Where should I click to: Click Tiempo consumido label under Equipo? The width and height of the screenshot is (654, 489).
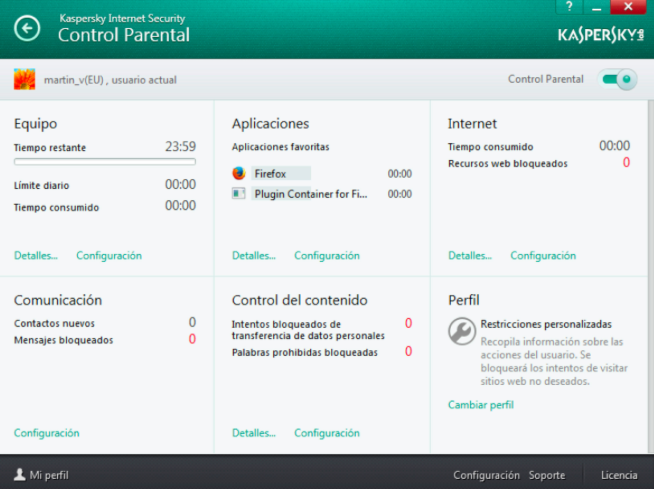click(x=56, y=207)
